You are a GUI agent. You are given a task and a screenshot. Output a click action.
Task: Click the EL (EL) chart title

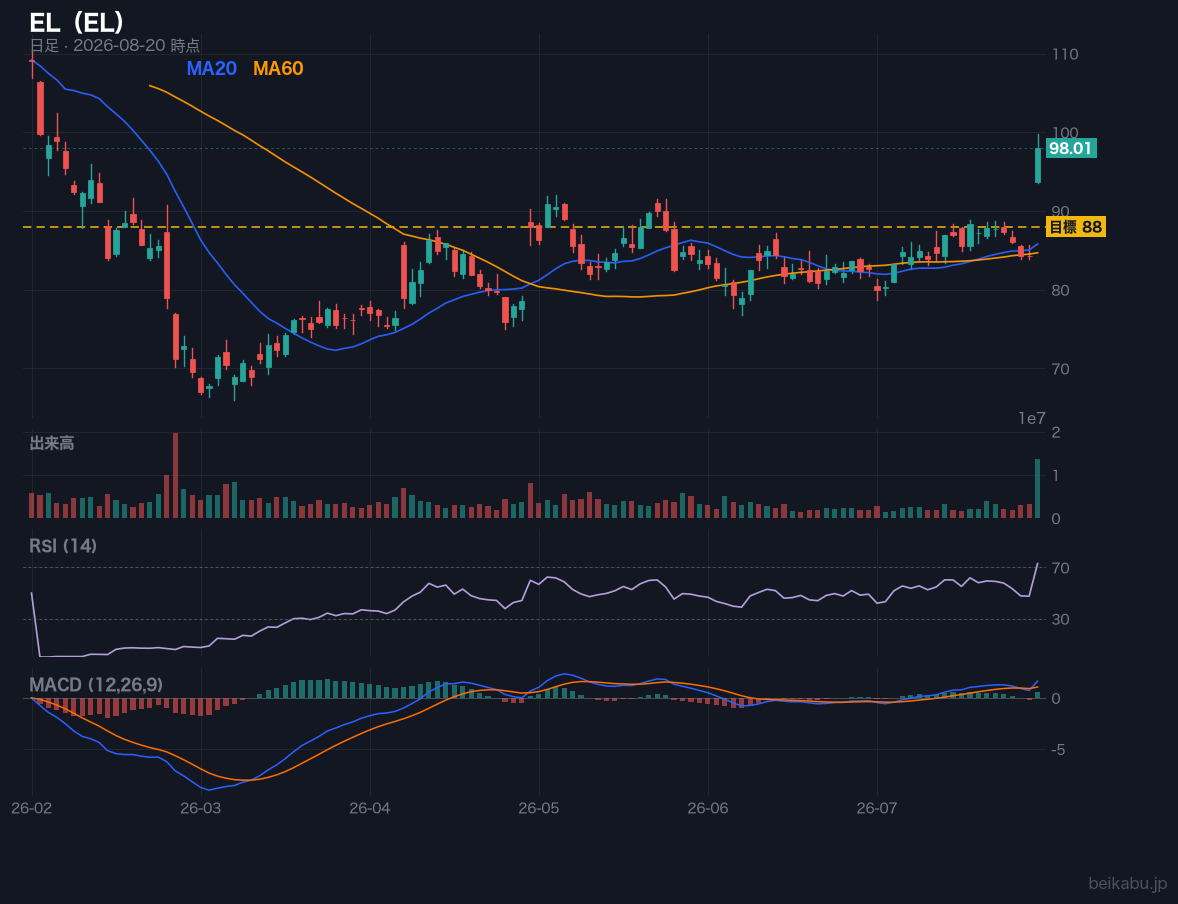tap(77, 23)
